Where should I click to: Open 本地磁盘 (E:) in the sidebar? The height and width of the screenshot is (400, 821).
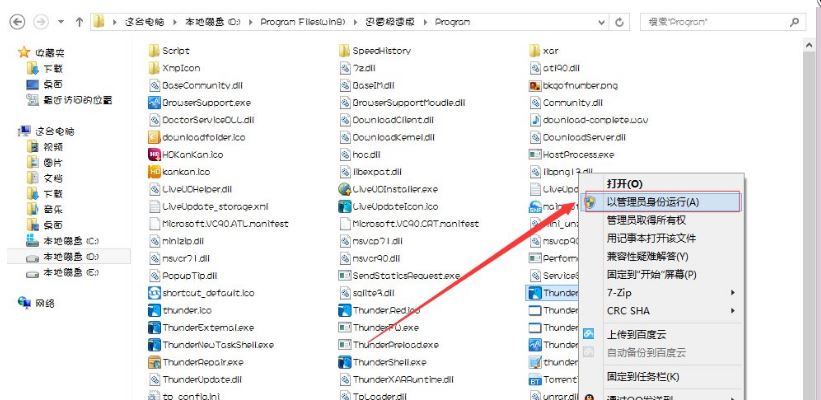[x=71, y=272]
